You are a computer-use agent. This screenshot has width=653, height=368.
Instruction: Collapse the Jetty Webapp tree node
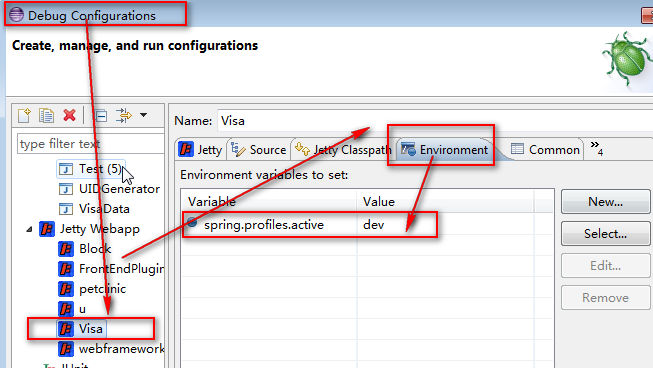[29, 229]
